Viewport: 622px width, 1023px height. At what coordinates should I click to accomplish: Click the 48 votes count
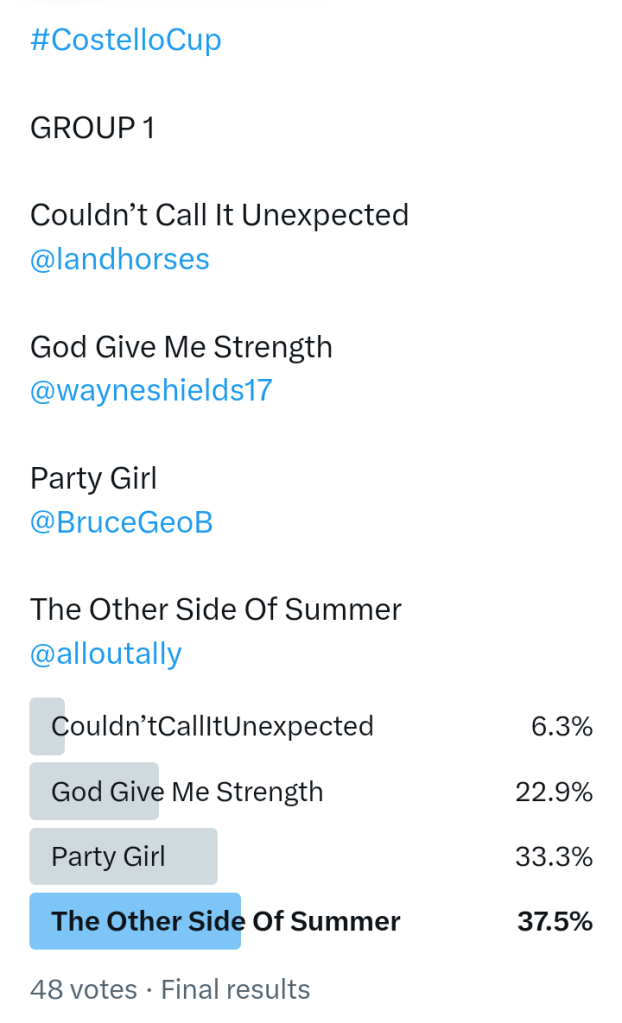click(x=84, y=989)
